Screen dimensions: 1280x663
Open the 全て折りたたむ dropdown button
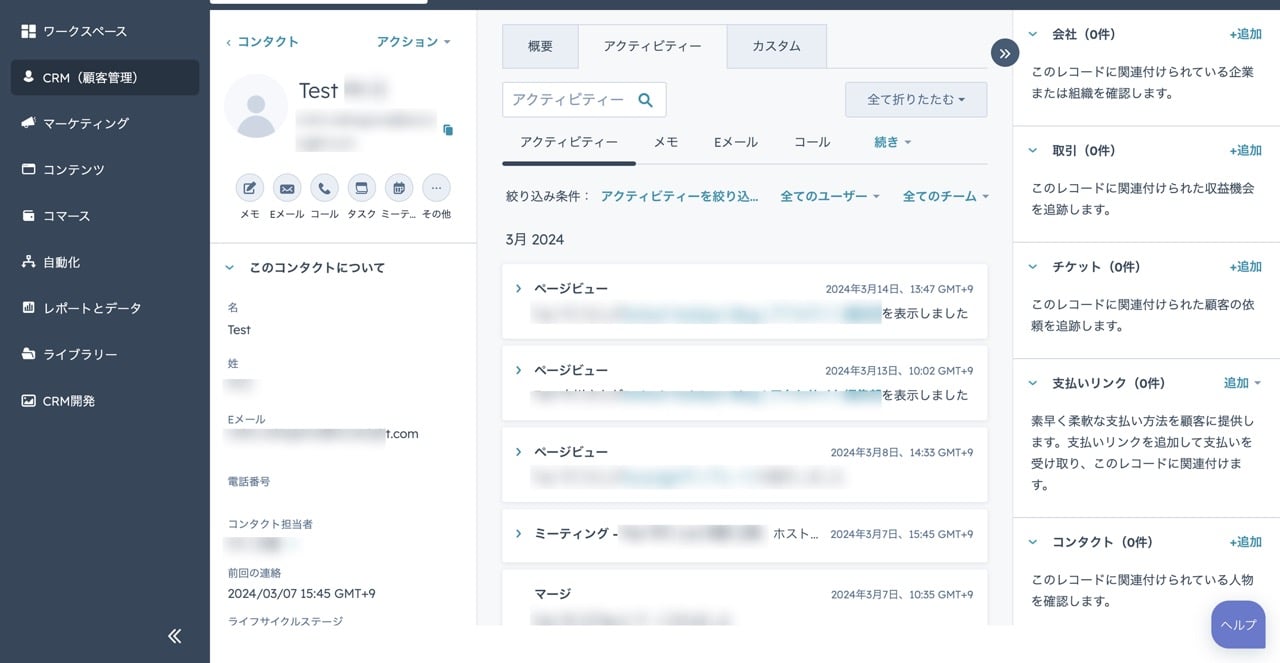point(916,100)
